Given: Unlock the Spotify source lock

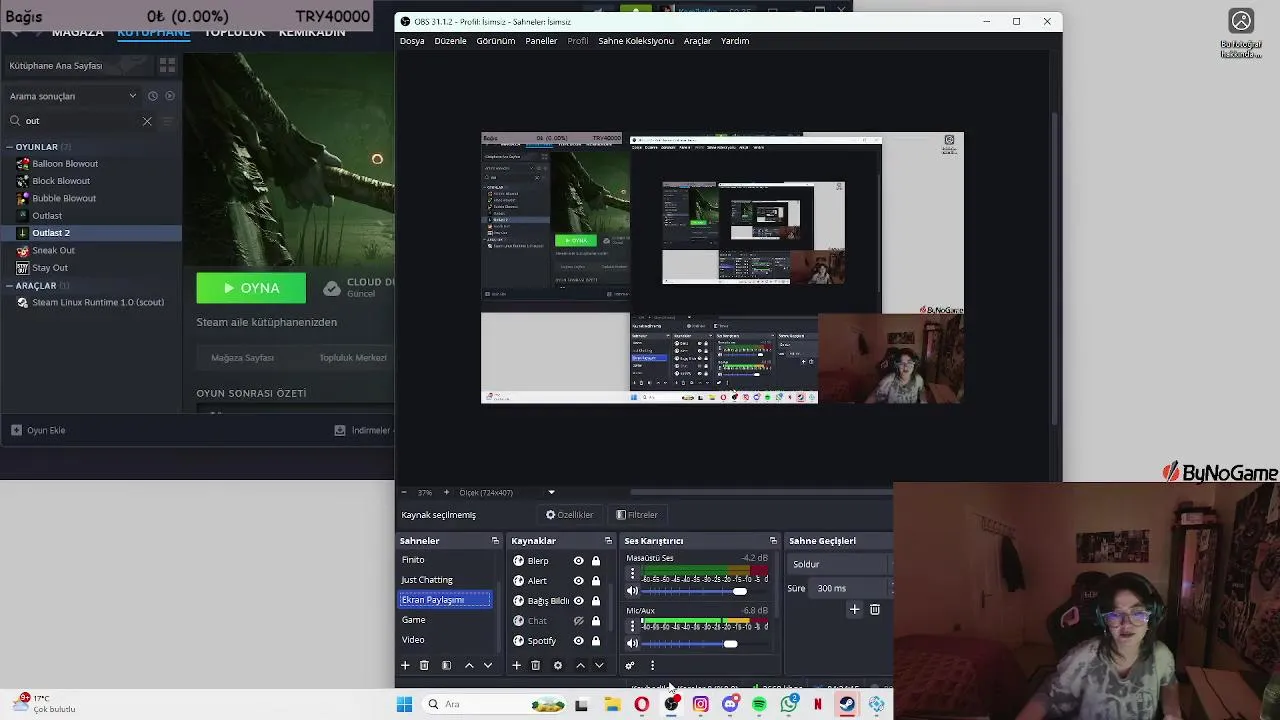Looking at the screenshot, I should (596, 641).
